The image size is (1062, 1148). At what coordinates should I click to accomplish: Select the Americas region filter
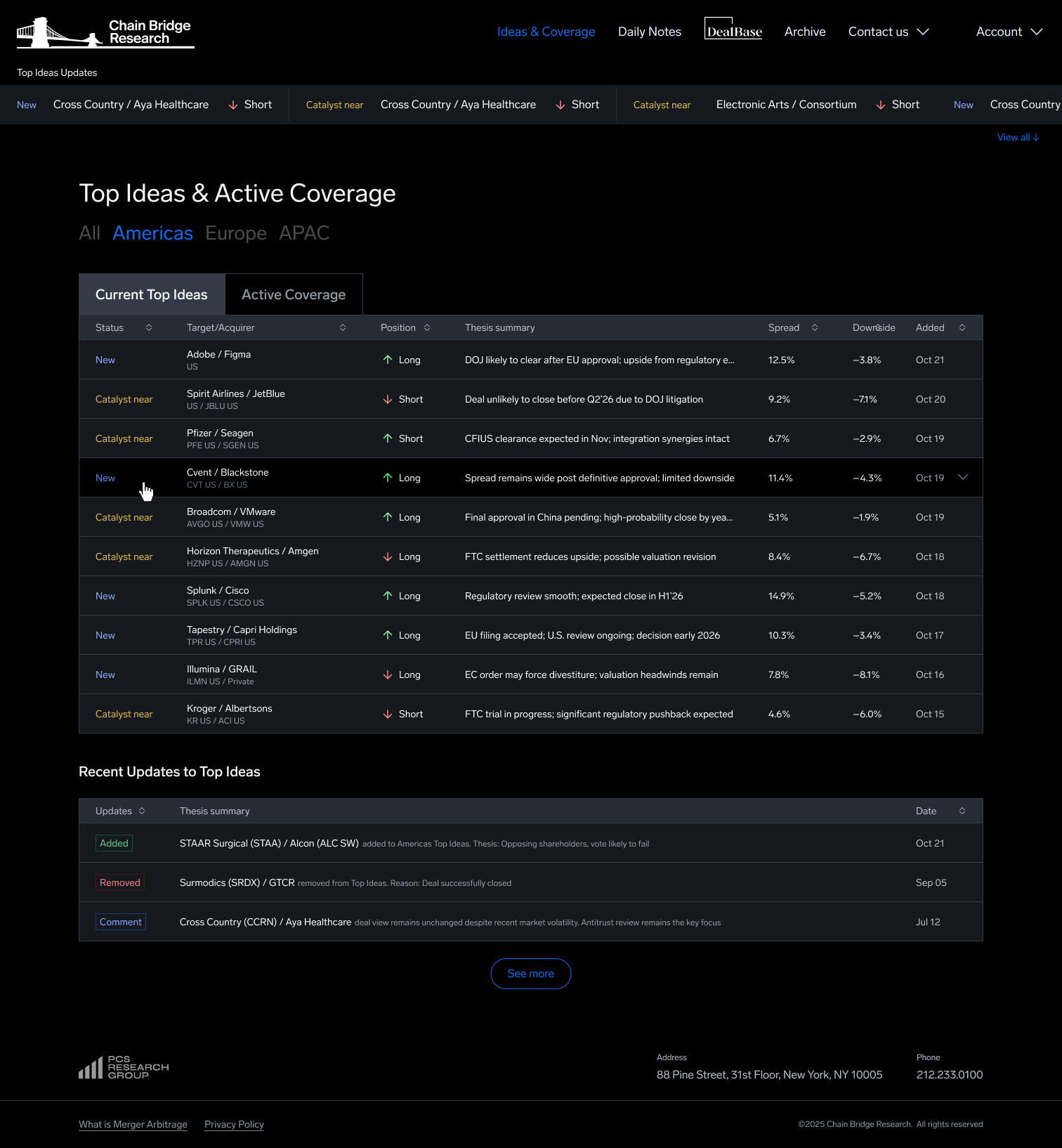[152, 233]
